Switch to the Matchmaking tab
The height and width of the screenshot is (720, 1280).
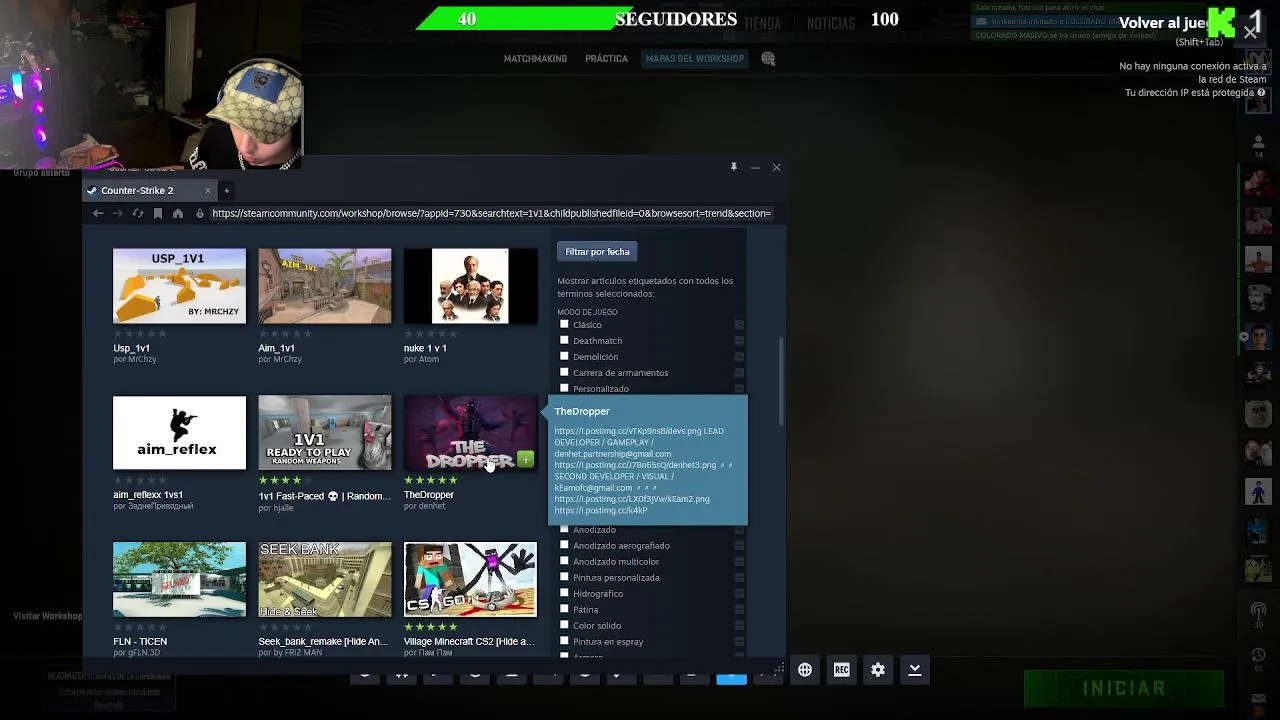click(x=535, y=59)
